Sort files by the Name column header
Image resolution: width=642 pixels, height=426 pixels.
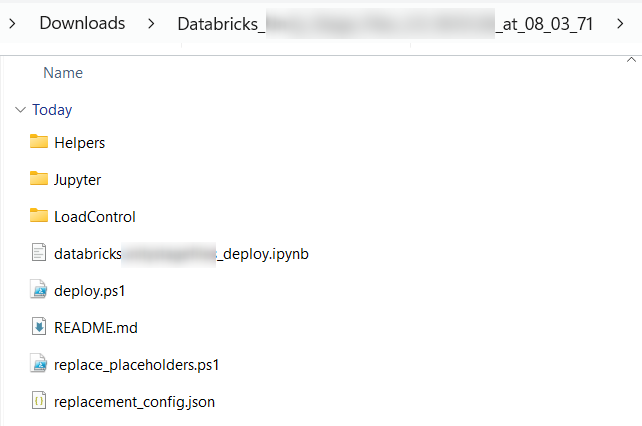(63, 73)
